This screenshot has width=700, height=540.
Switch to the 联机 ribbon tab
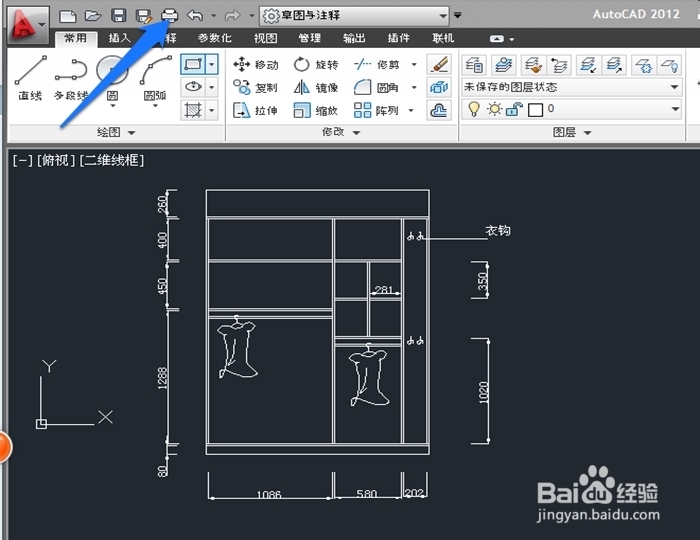tap(443, 38)
